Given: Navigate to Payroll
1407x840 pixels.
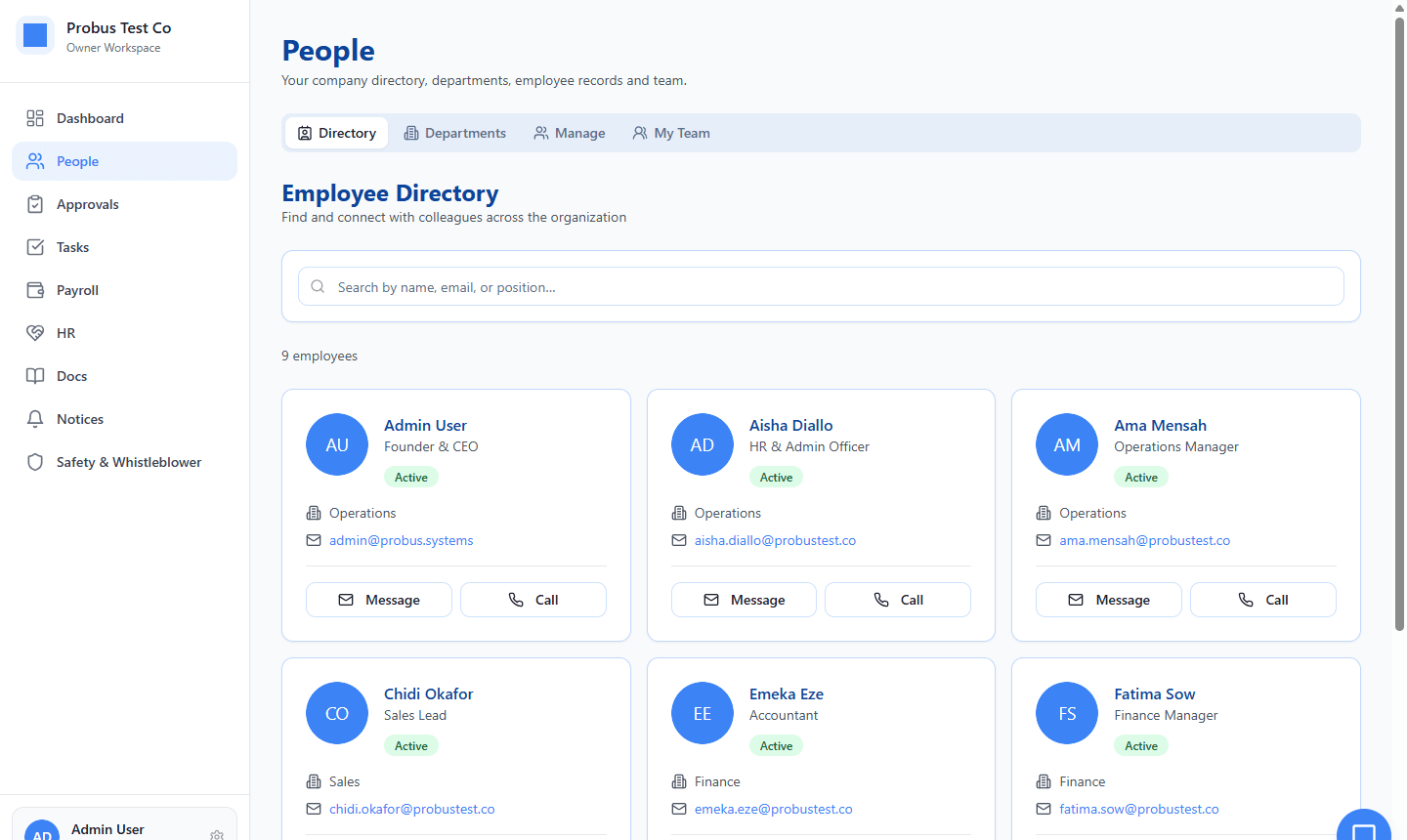Looking at the screenshot, I should [124, 290].
